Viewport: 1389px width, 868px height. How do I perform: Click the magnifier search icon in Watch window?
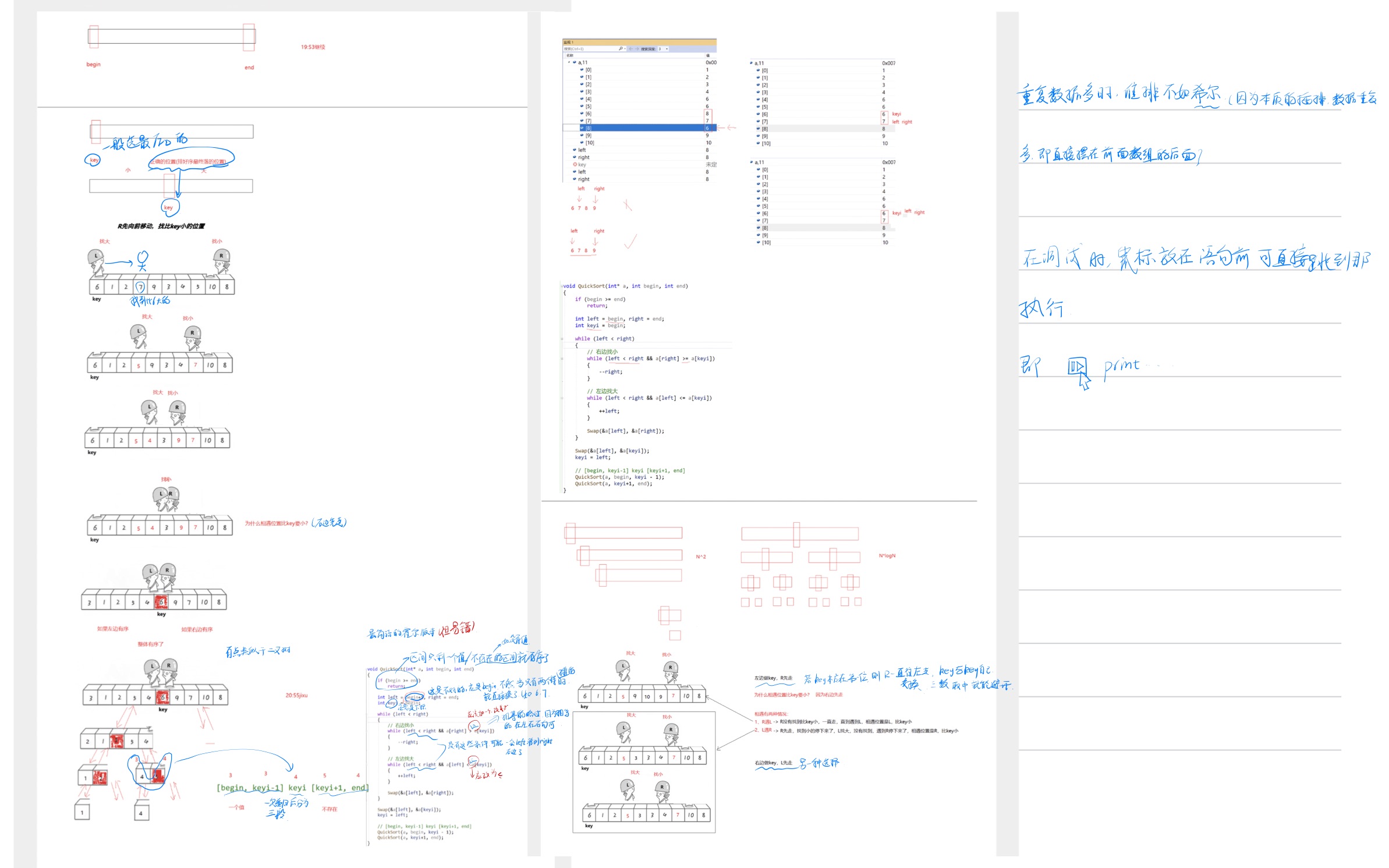tap(621, 49)
